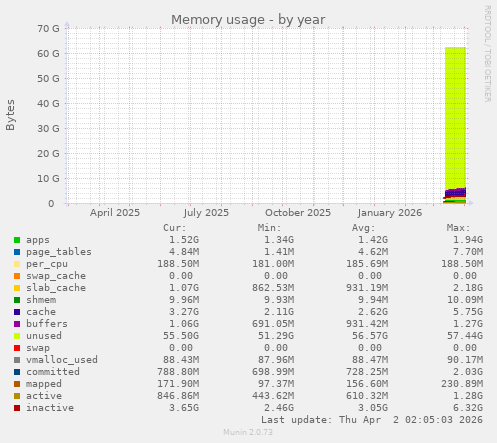Click the slab_cache avg value 931.19M
497x443 pixels.
pyautogui.click(x=367, y=288)
